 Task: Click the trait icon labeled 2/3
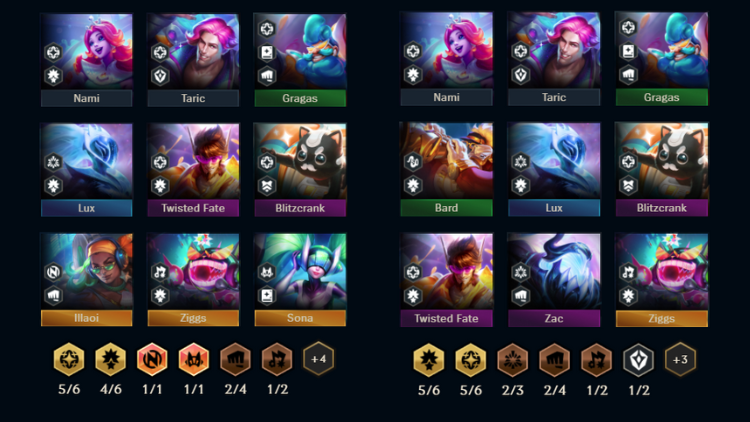click(x=512, y=360)
